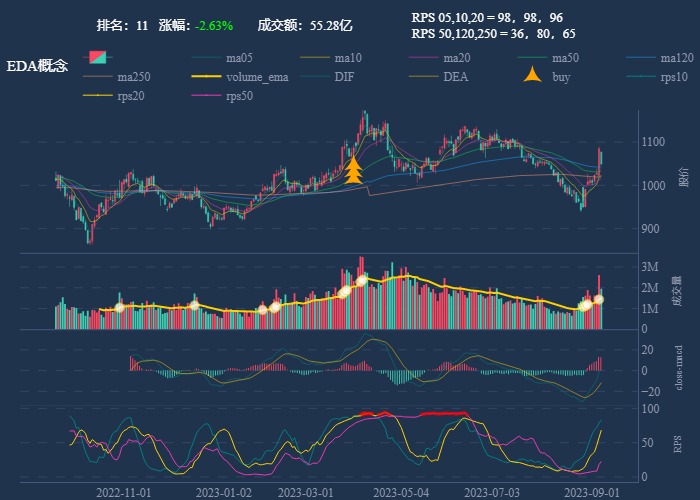Click the 2022-11-01 date axis label

point(124,493)
